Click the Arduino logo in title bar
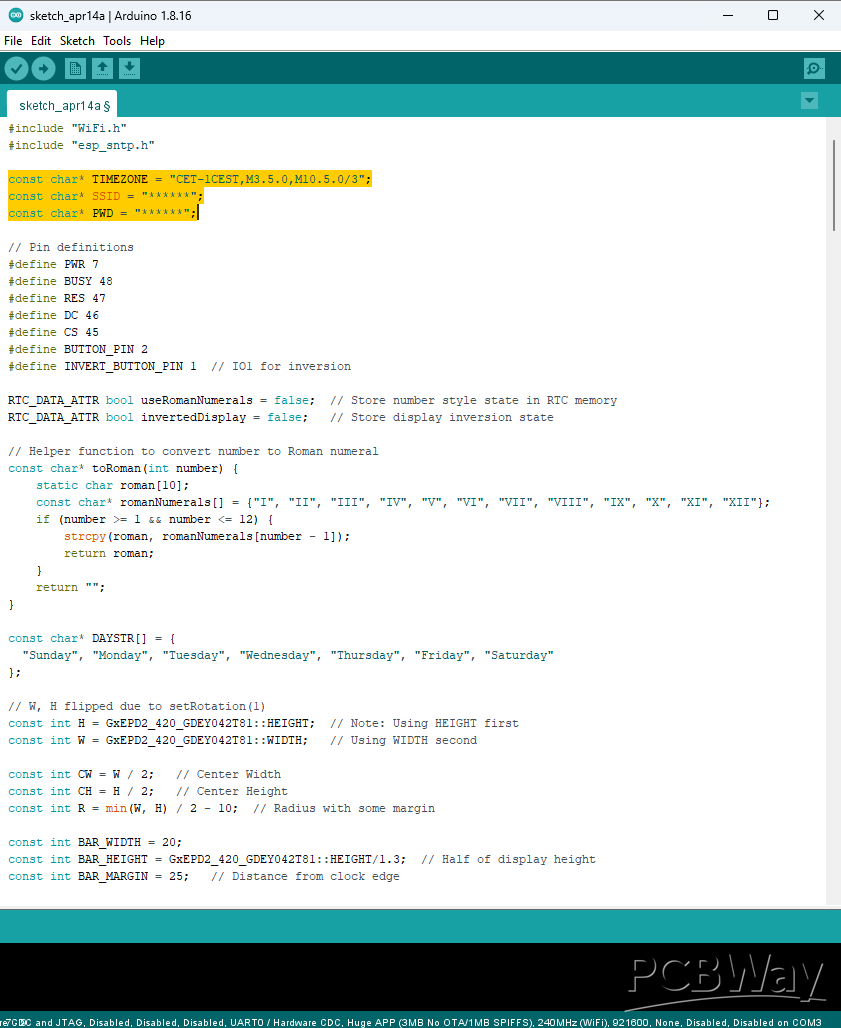Screen dimensions: 841x1028 coord(15,15)
